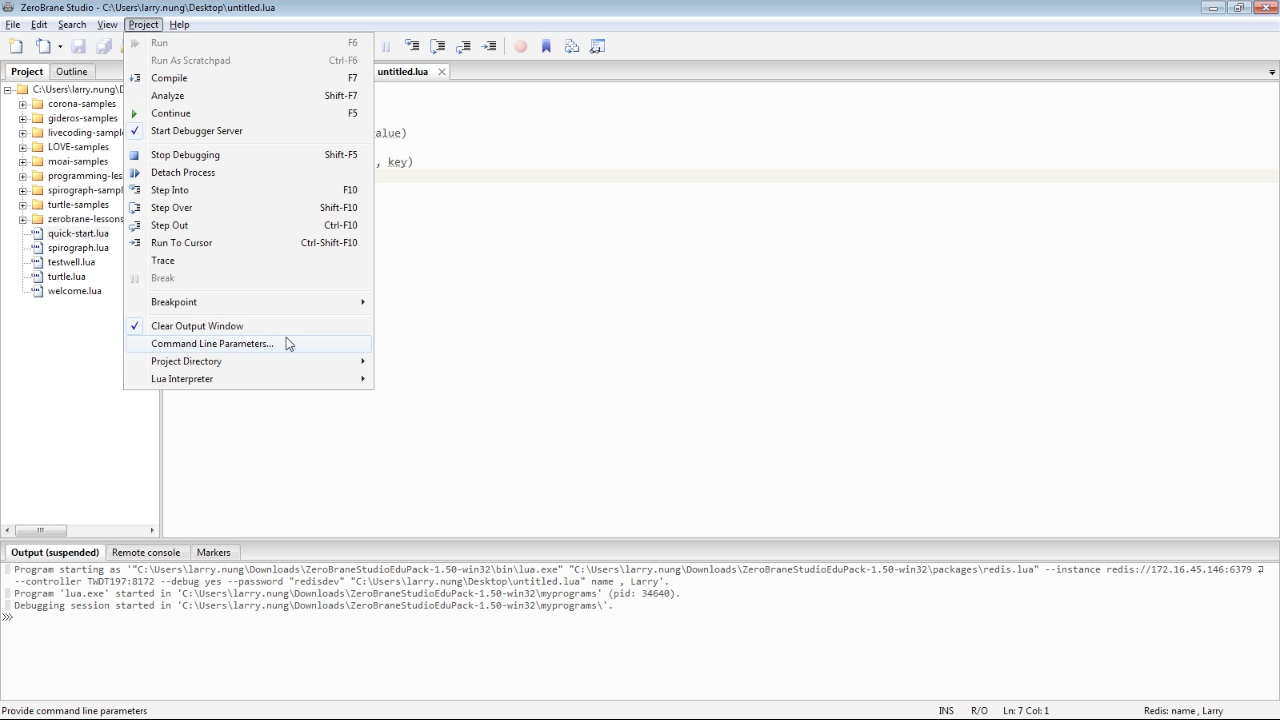Choose Trace from the Project menu
Screen dimensions: 1280x720
tap(248, 261)
